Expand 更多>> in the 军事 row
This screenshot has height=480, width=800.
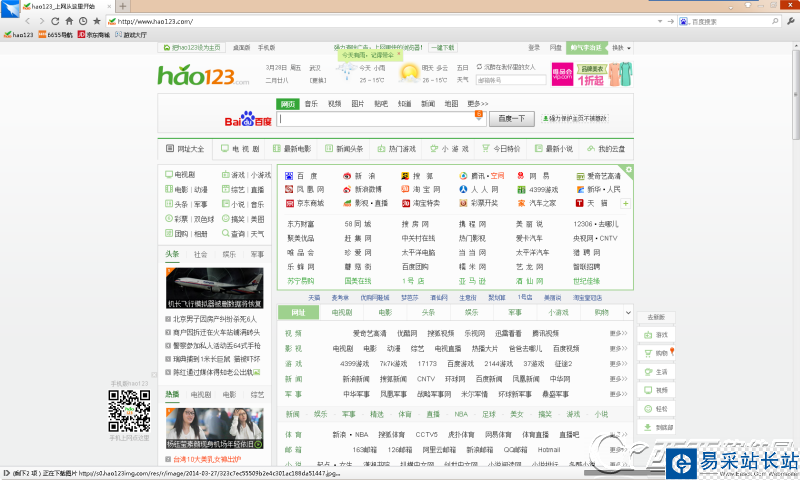click(618, 394)
